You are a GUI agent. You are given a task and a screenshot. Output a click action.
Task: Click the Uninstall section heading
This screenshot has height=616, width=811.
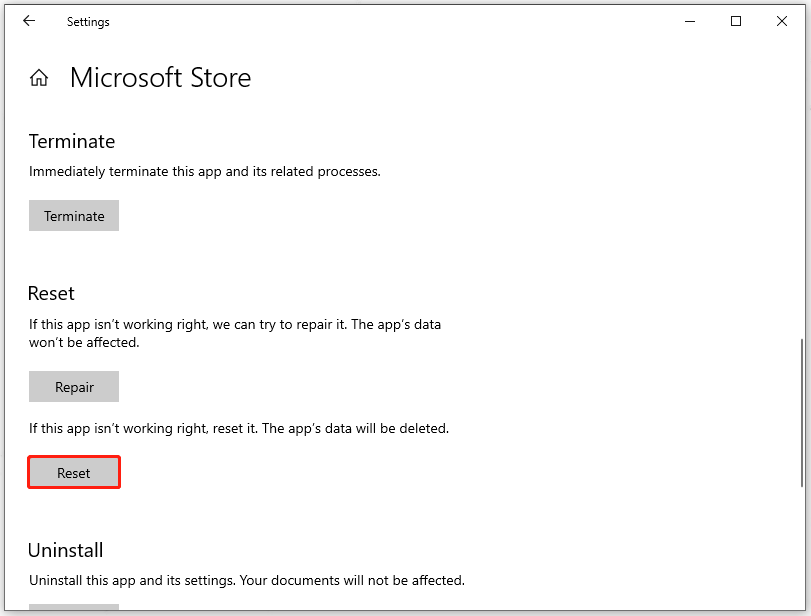pyautogui.click(x=65, y=550)
